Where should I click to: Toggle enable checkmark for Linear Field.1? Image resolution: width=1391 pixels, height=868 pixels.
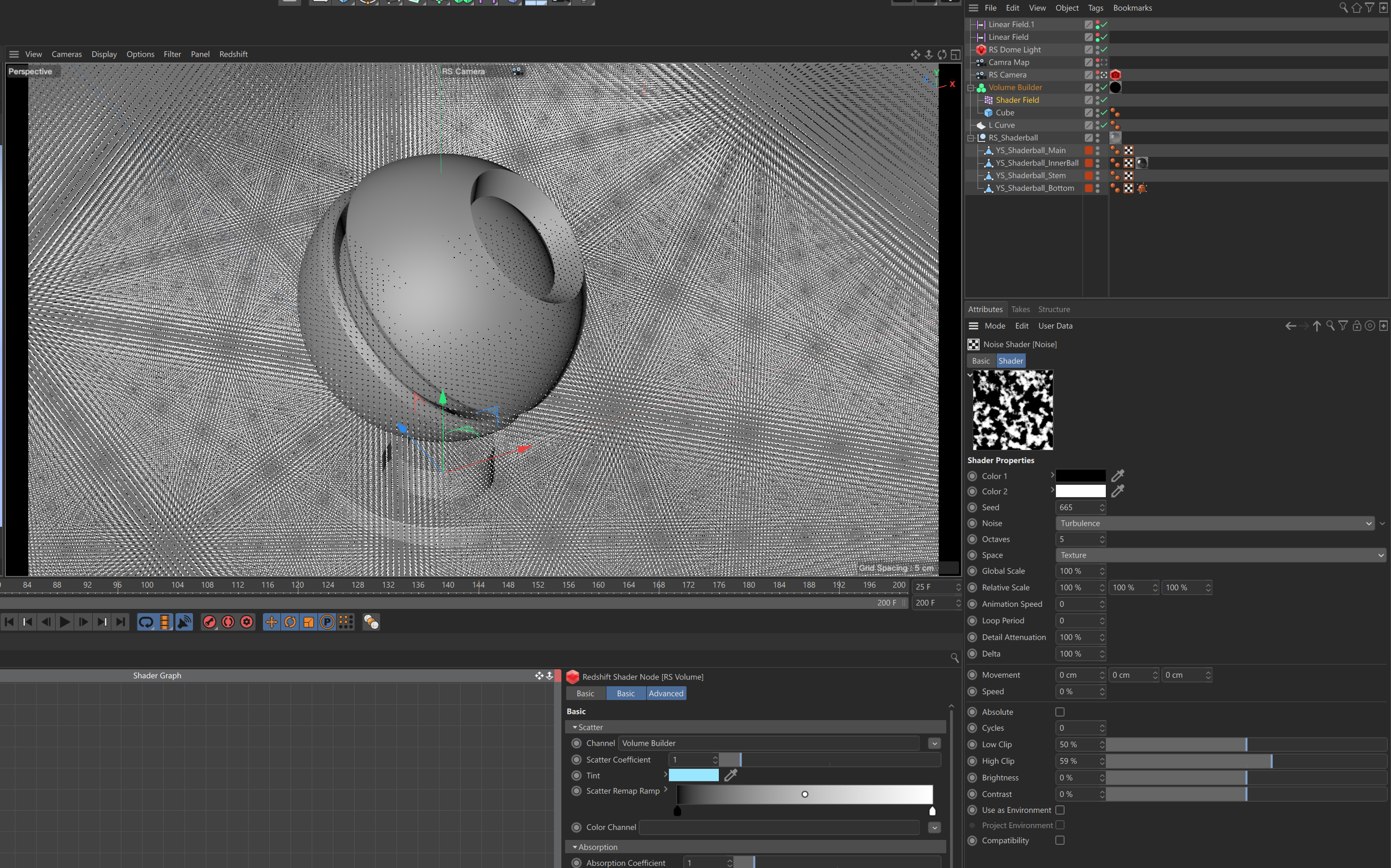pyautogui.click(x=1104, y=24)
